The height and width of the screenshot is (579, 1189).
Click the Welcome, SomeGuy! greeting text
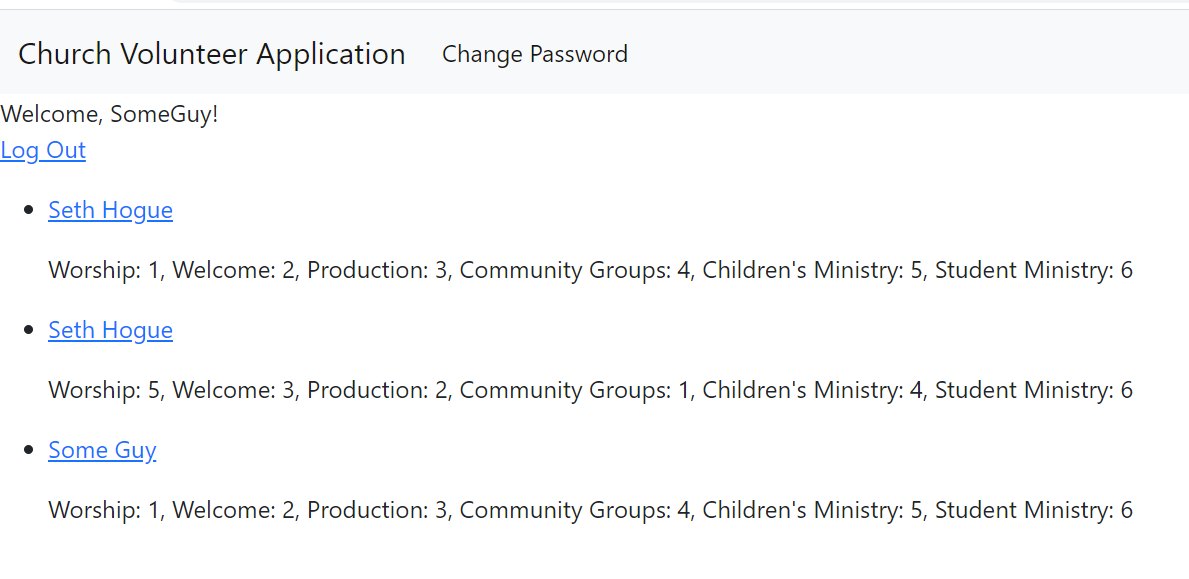pos(109,115)
